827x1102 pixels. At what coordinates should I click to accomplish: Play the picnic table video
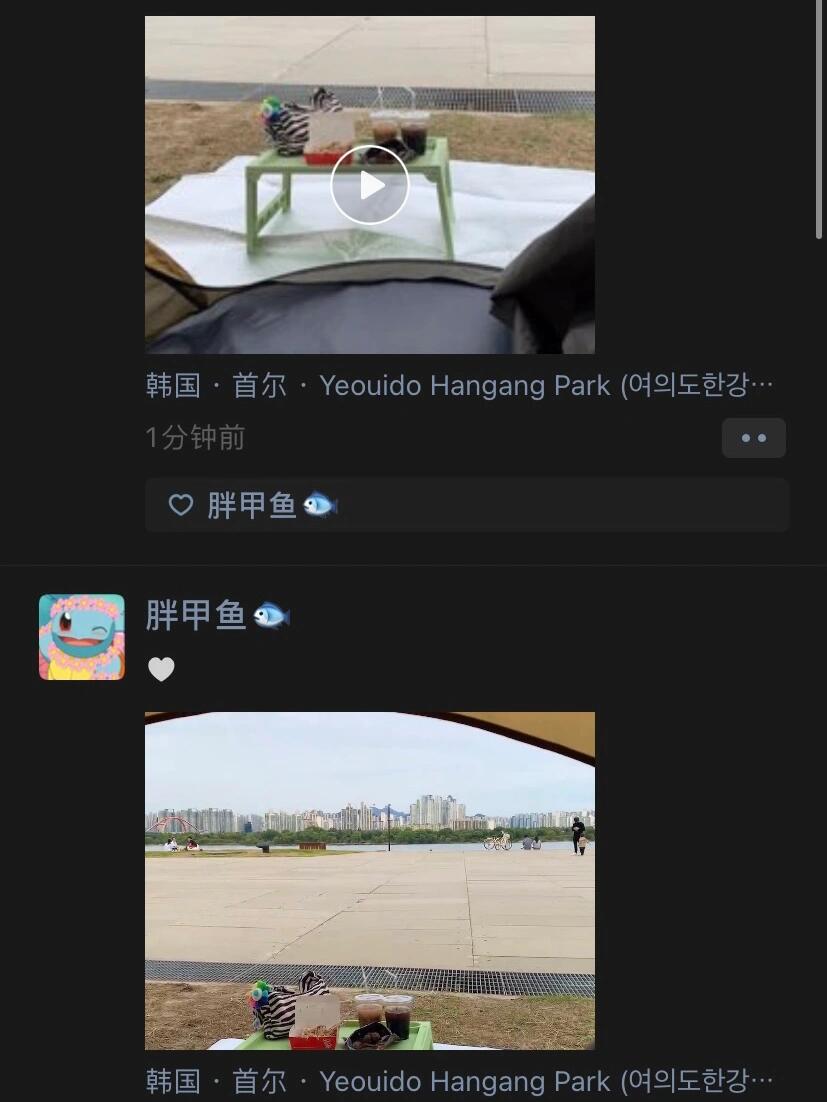(x=370, y=185)
